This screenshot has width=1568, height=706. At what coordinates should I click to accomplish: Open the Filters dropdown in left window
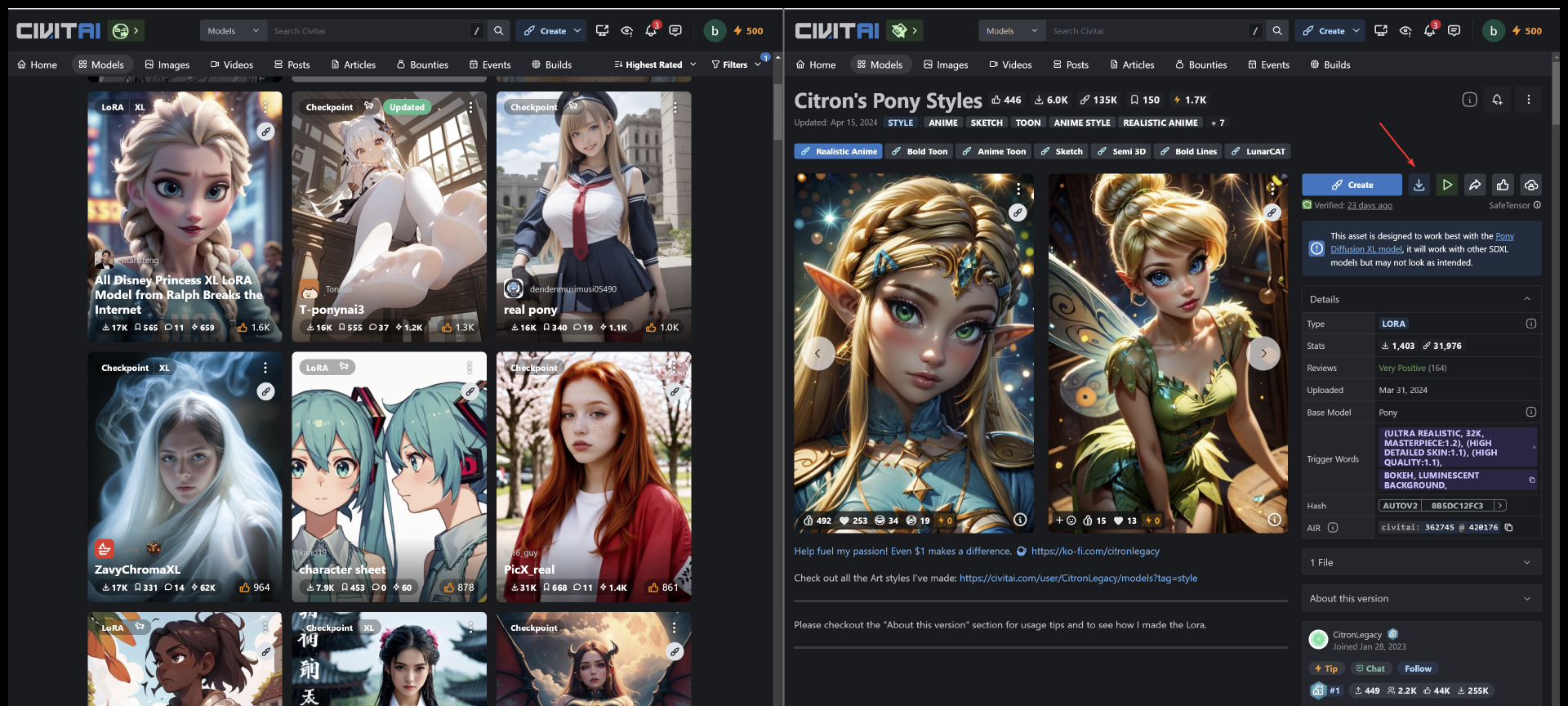[736, 65]
